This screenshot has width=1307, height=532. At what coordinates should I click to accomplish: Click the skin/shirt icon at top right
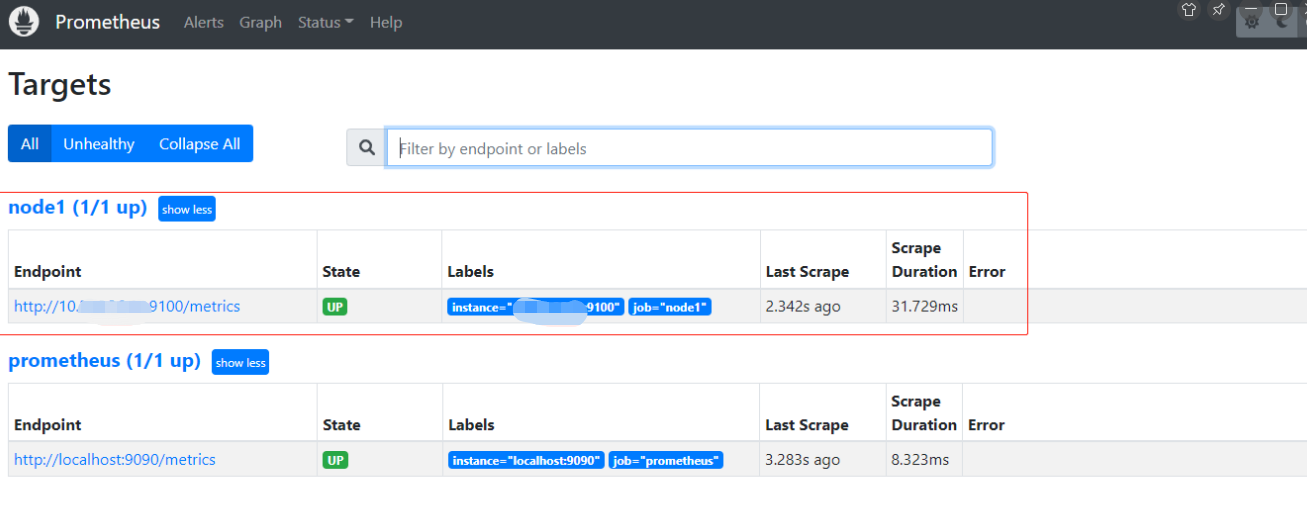click(1189, 10)
